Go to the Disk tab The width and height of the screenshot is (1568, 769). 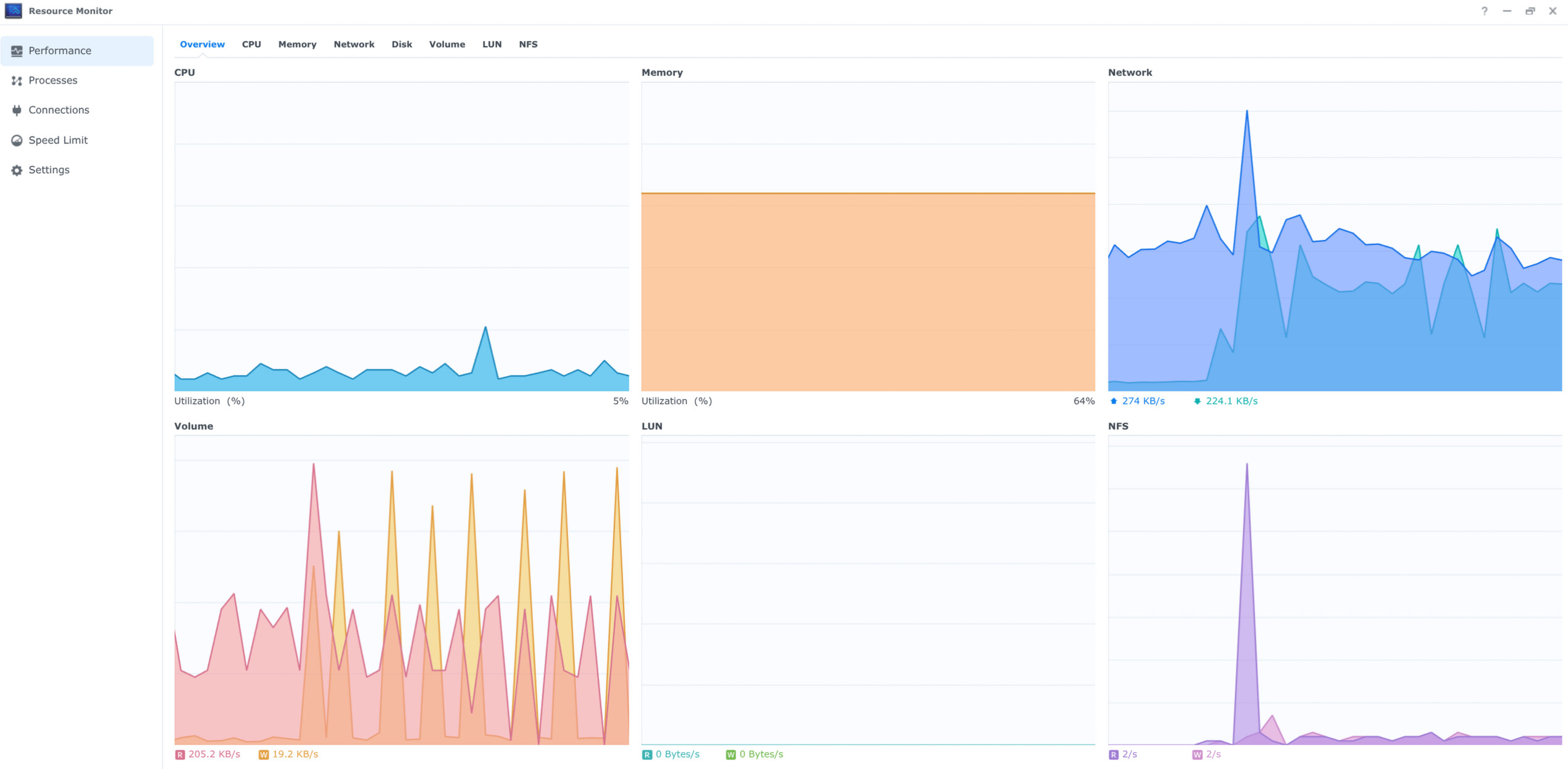(x=401, y=44)
